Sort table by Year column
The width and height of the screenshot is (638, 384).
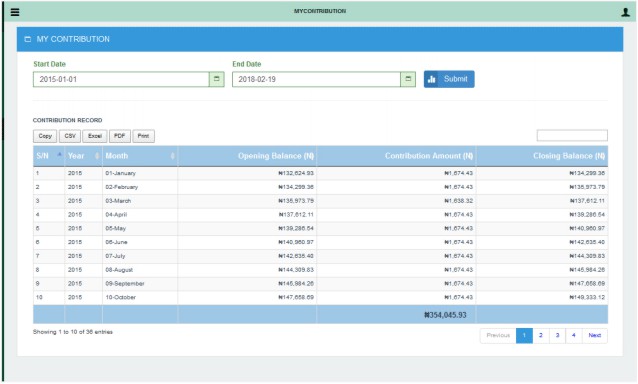[83, 156]
